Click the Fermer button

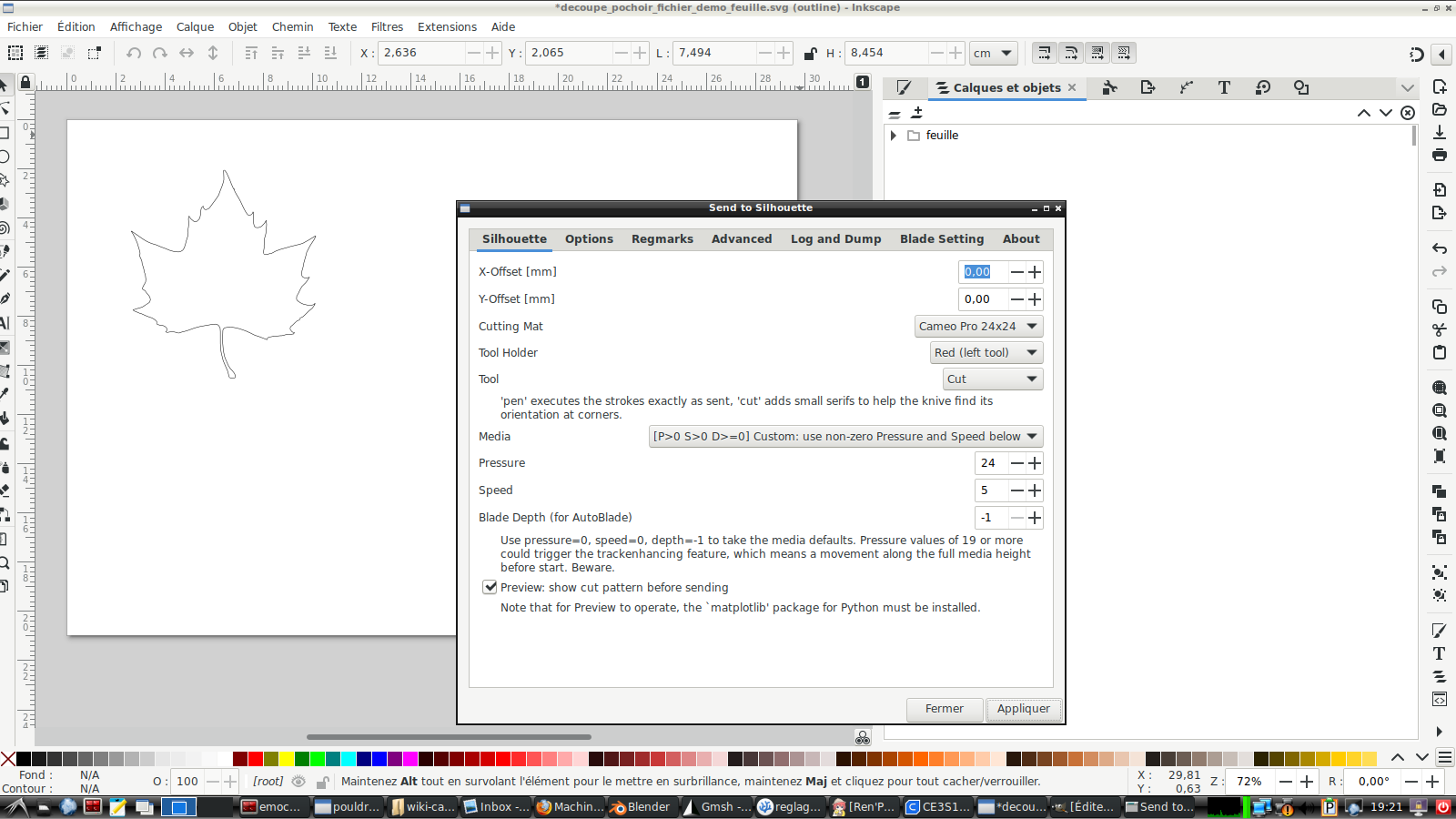tap(944, 709)
